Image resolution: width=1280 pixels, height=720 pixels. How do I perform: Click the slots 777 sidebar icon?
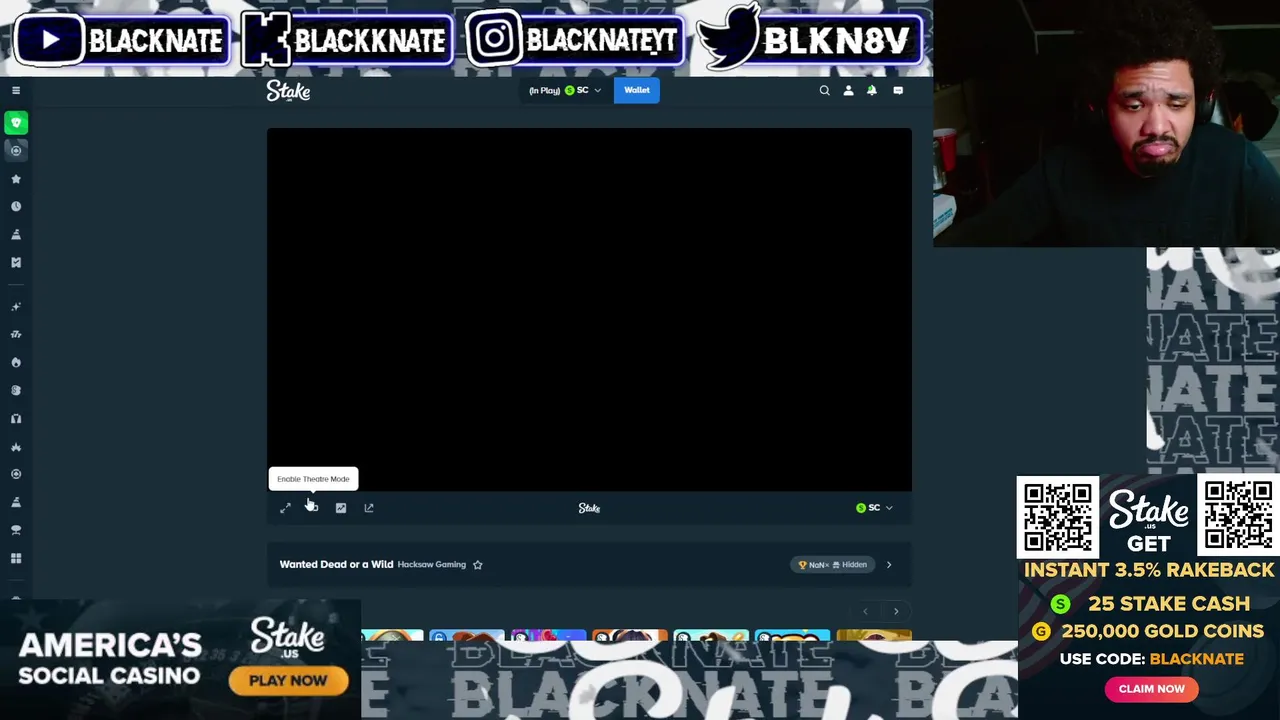coord(16,335)
